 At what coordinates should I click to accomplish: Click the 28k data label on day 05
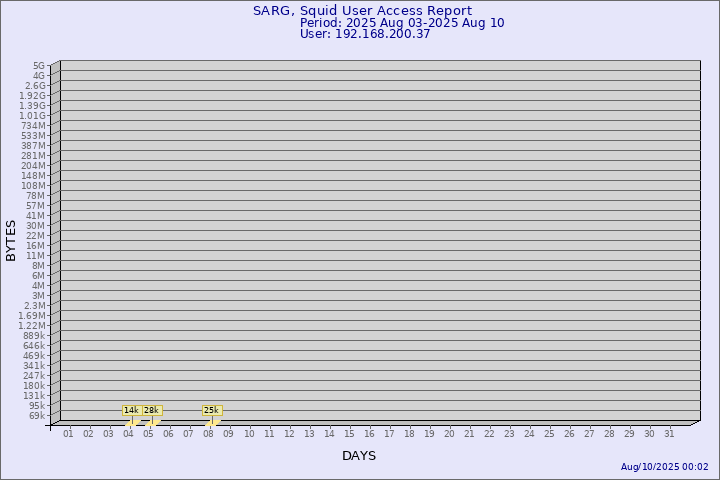click(152, 410)
